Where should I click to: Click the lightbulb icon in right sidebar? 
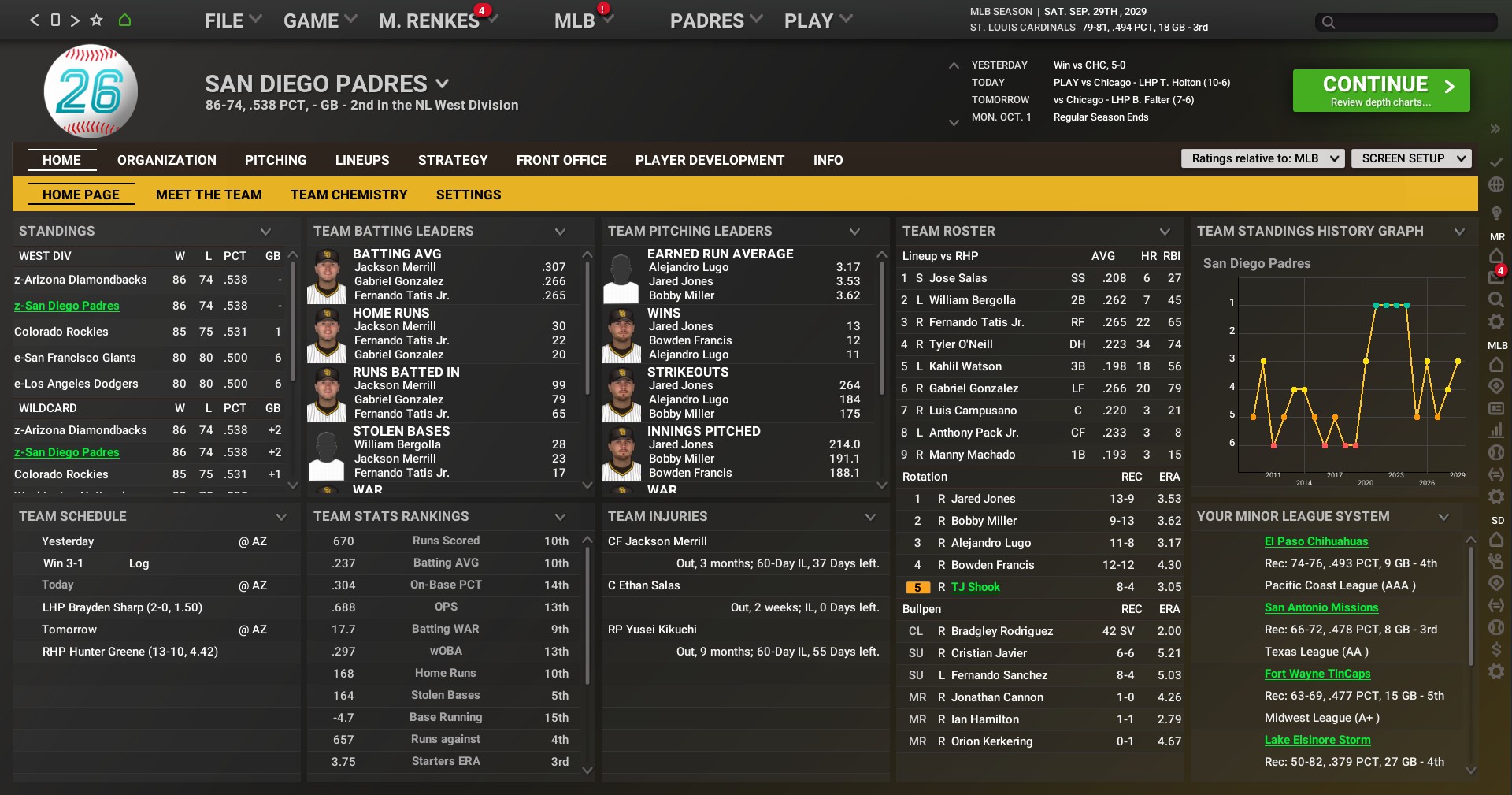coord(1496,213)
